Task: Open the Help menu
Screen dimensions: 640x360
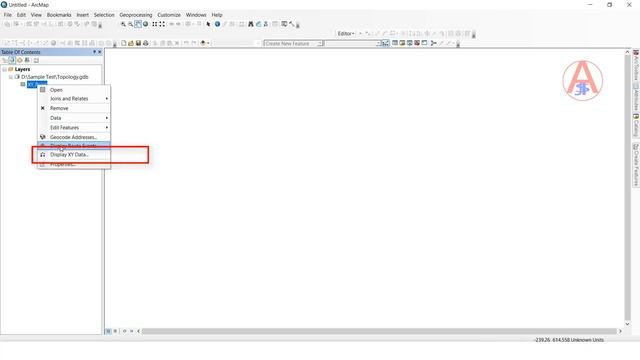Action: click(217, 15)
